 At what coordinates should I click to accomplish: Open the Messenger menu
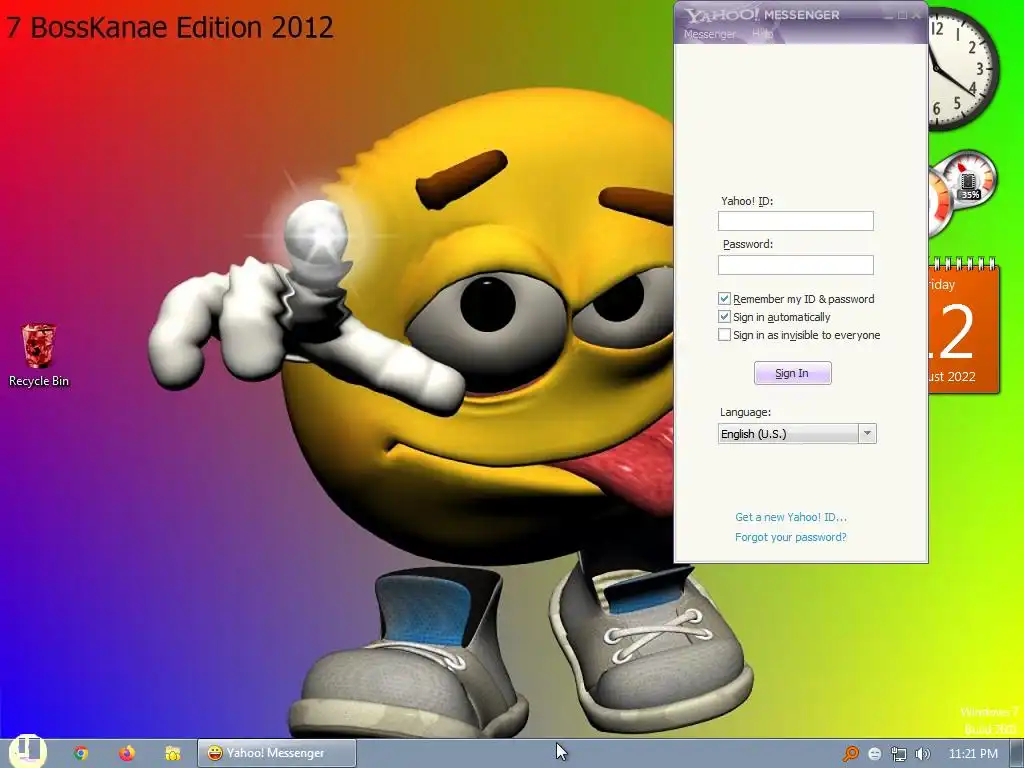tap(709, 34)
